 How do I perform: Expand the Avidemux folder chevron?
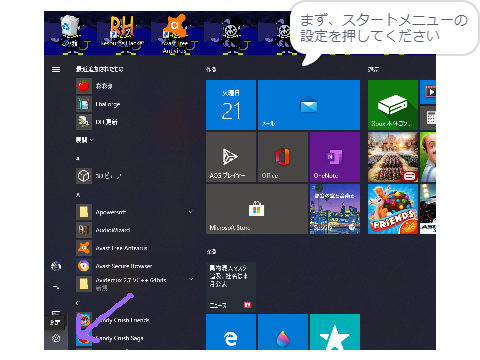191,279
